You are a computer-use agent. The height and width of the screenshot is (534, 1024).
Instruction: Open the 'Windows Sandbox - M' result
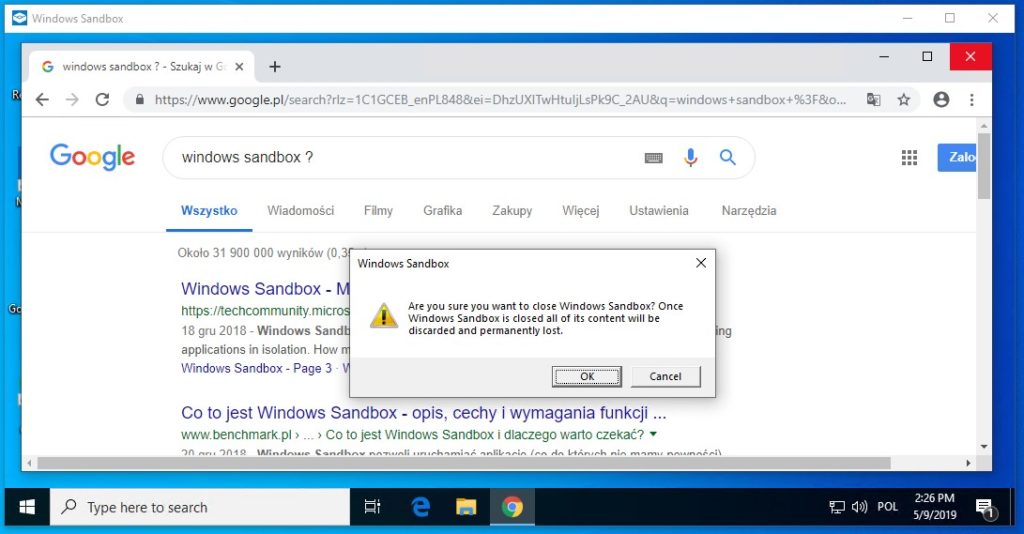[x=265, y=289]
